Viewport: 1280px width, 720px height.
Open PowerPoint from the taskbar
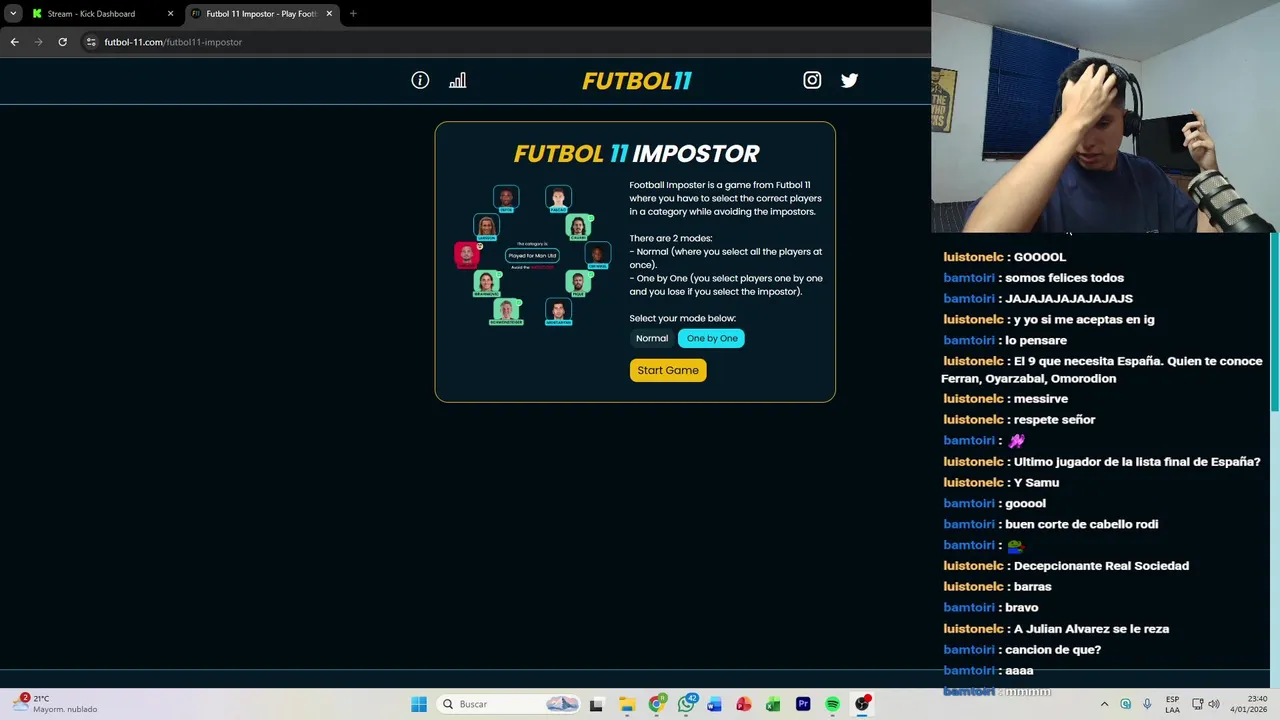click(x=744, y=704)
